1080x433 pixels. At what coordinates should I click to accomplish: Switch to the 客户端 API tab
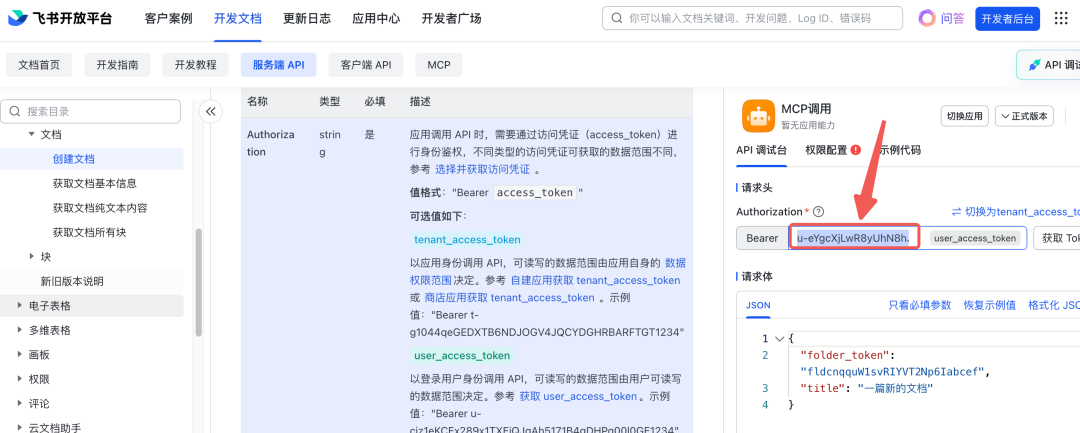tap(366, 65)
